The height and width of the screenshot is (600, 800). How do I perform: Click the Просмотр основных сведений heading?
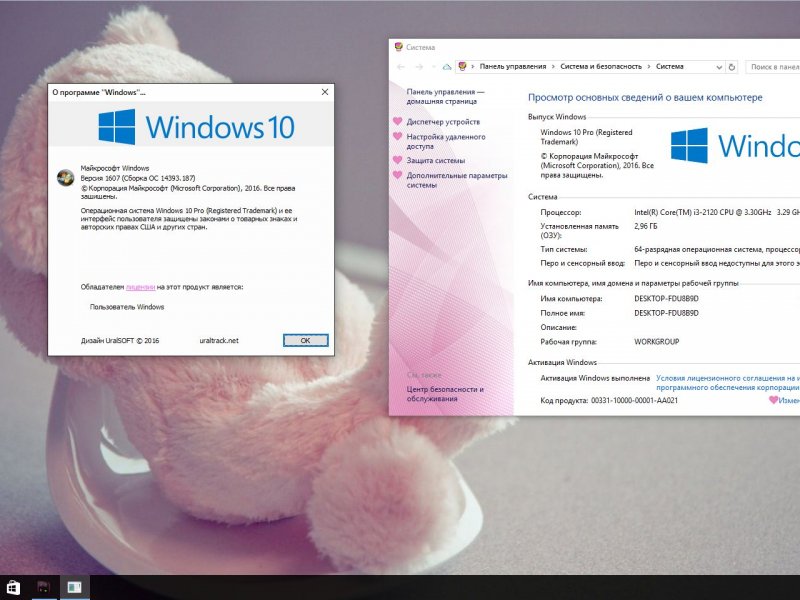pos(645,97)
